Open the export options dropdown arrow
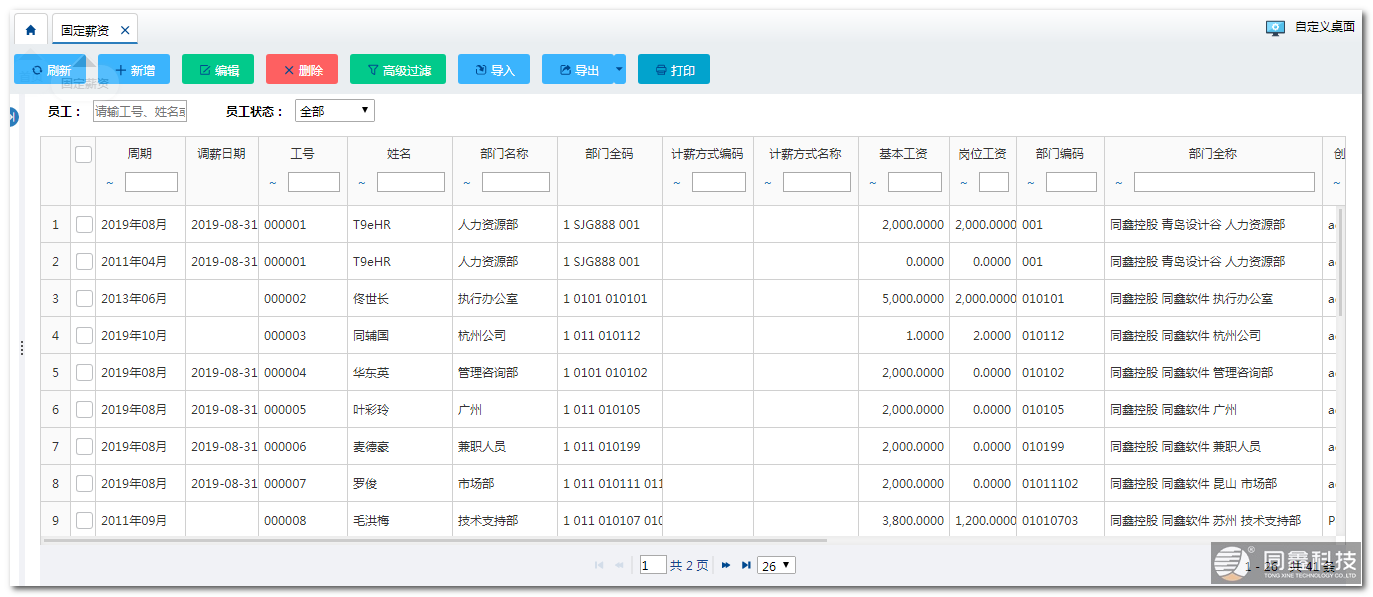 pos(619,70)
